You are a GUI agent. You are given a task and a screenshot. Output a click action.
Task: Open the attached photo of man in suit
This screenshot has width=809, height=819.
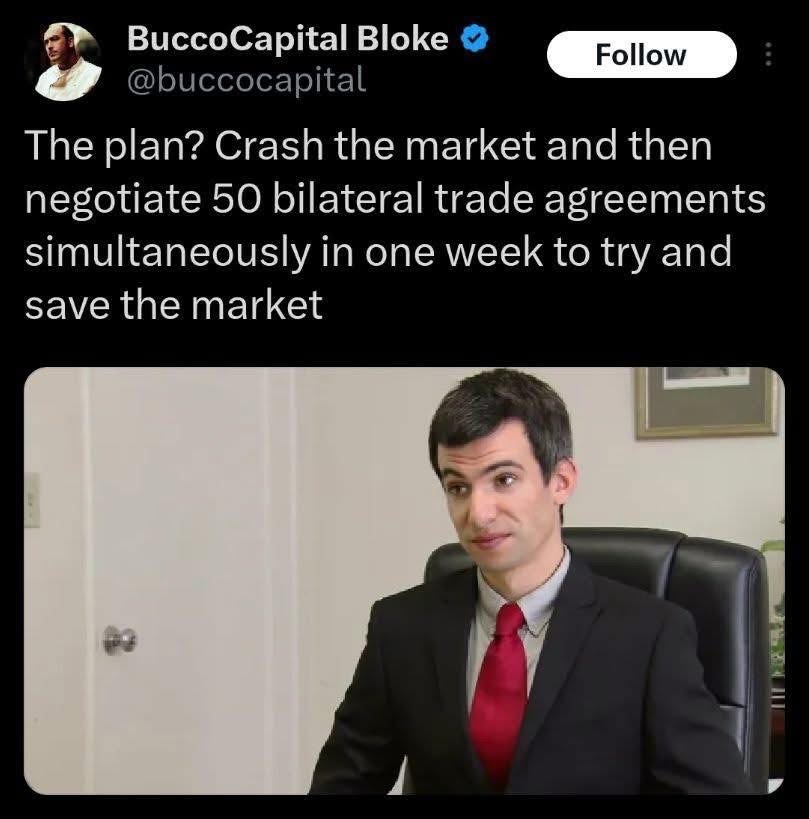coord(404,581)
